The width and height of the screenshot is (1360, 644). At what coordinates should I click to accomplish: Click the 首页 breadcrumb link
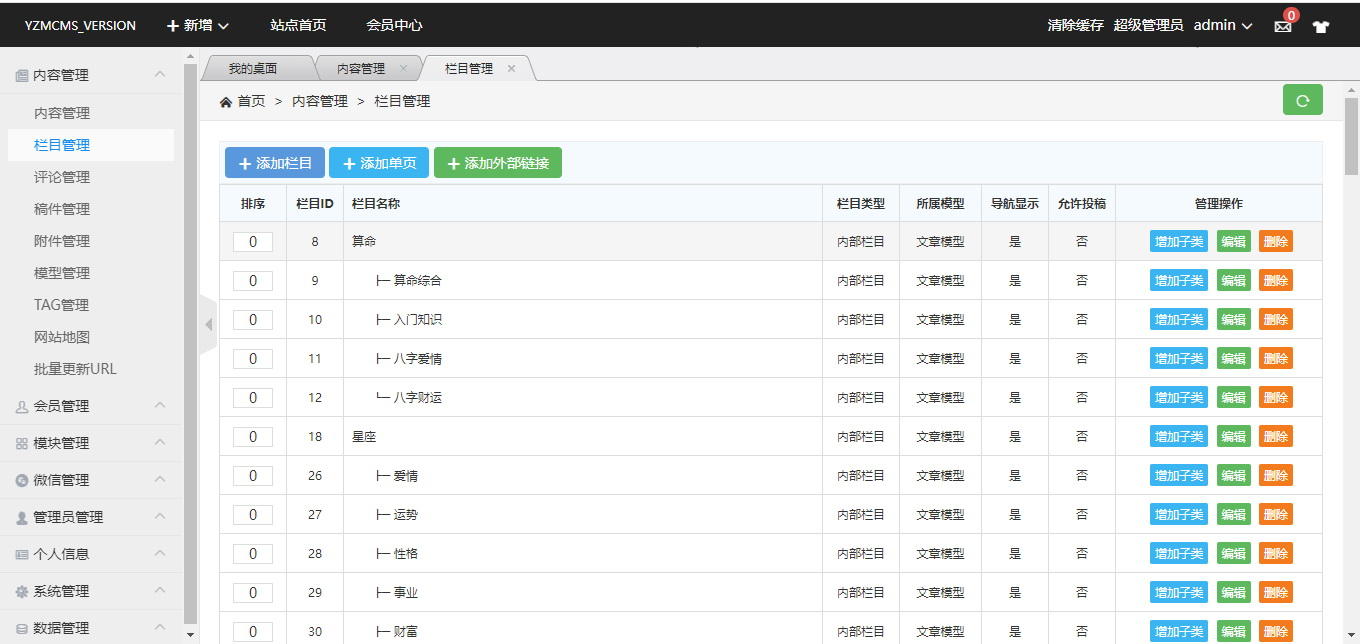[251, 101]
